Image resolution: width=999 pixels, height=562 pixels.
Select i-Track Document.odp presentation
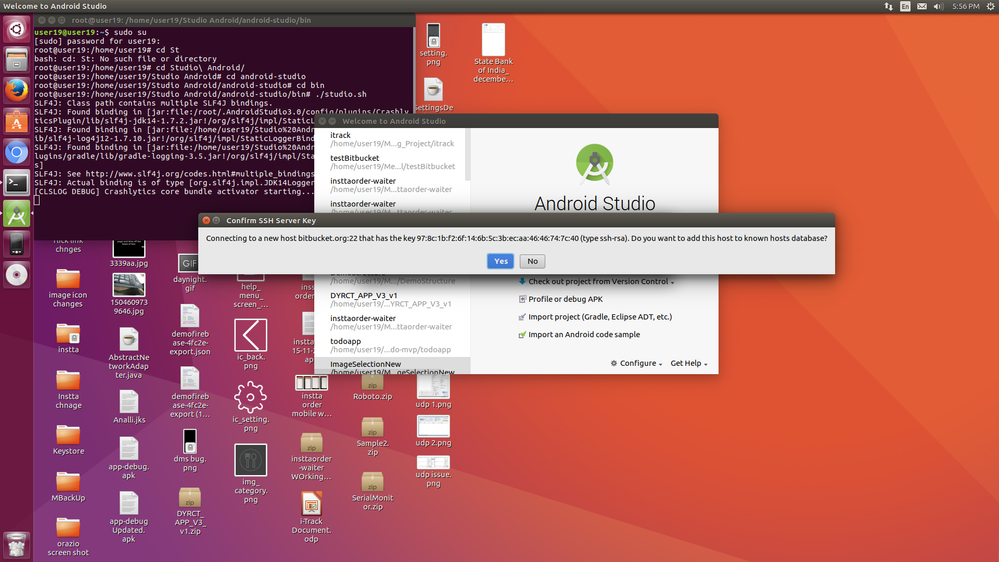pos(312,517)
